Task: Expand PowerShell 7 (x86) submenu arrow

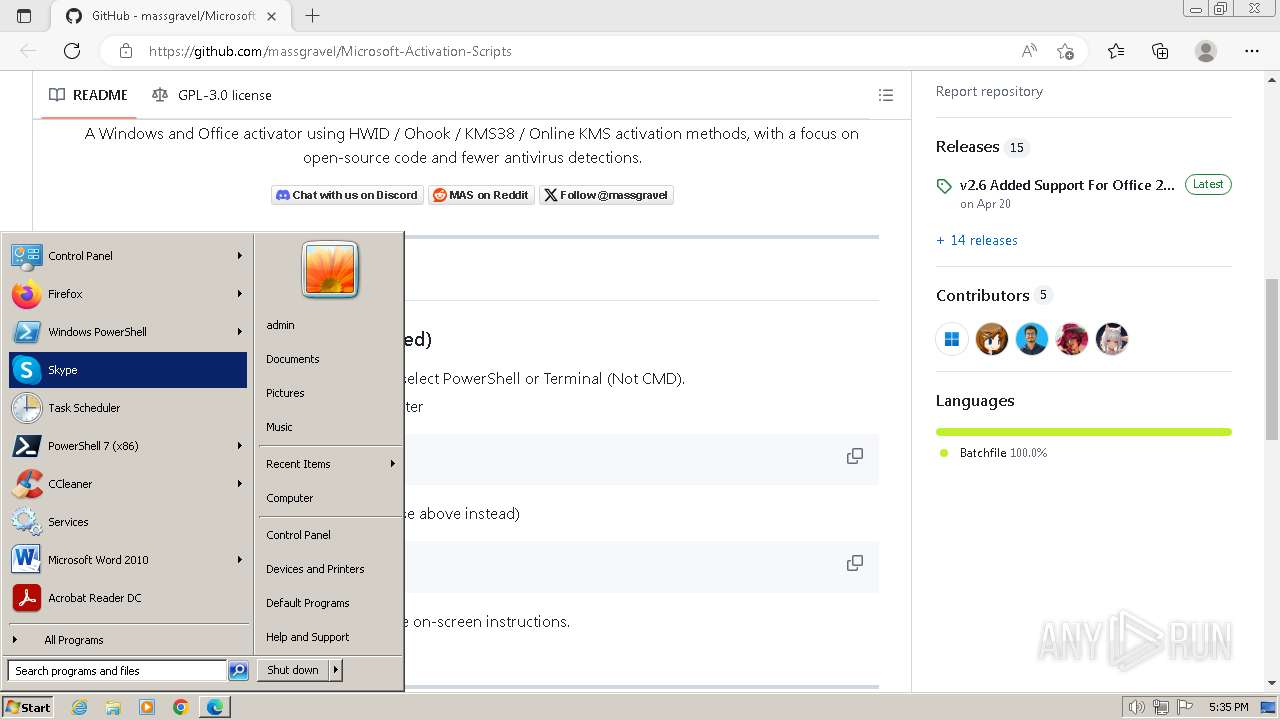Action: coord(240,446)
